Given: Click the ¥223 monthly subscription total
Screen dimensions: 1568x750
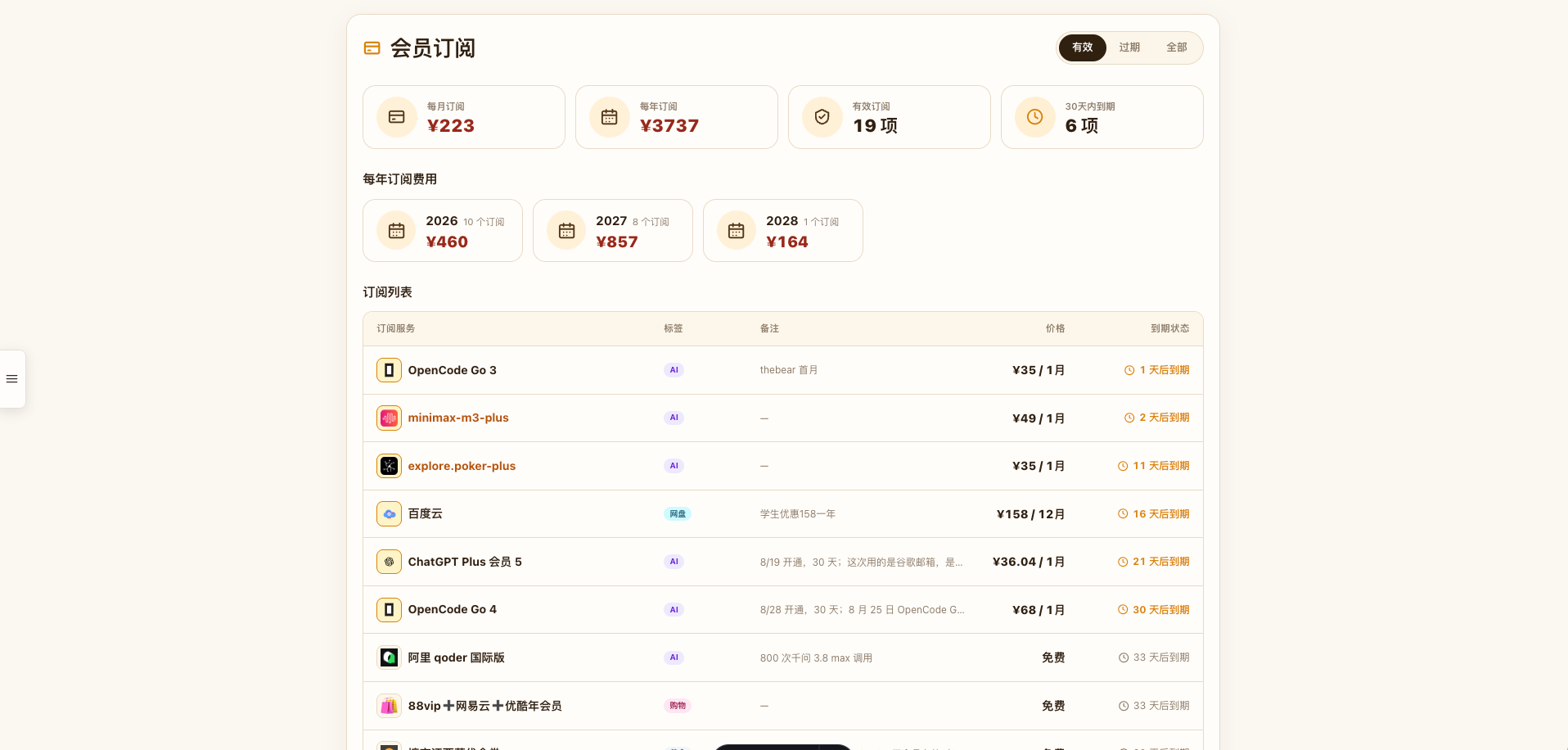Looking at the screenshot, I should pos(451,126).
